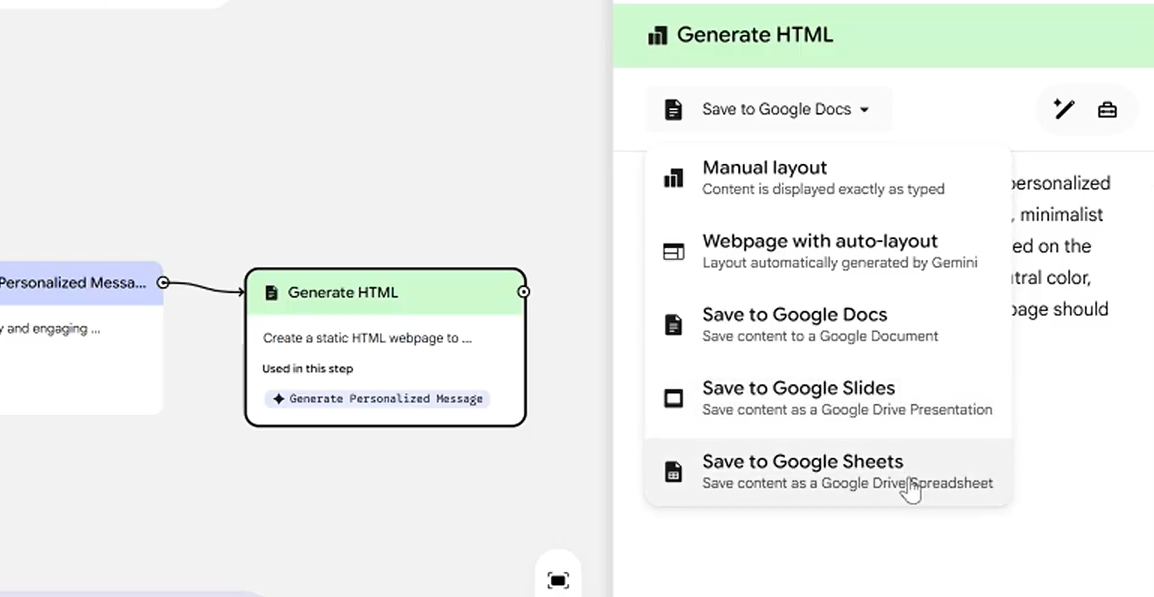Click the Generate Personalized Message chip
The height and width of the screenshot is (597, 1154).
(377, 398)
